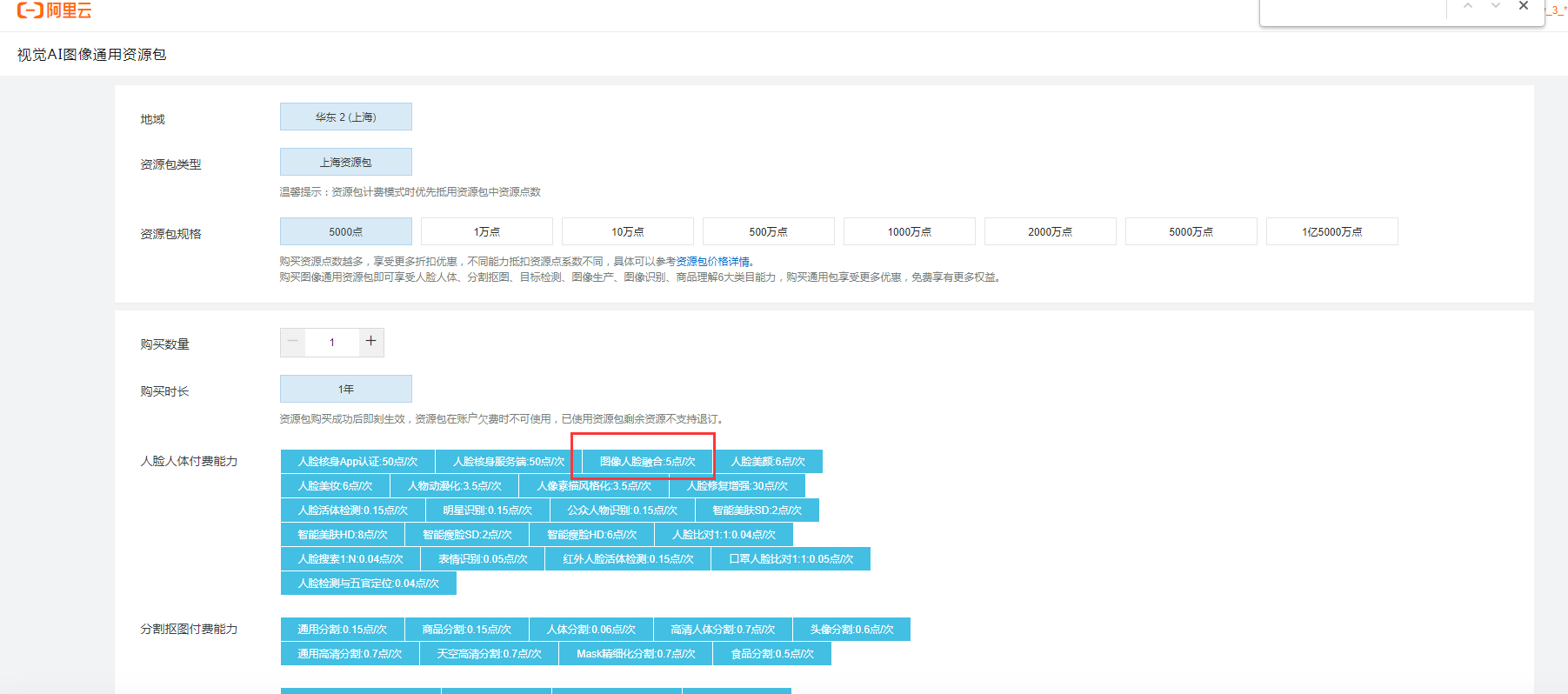Choose the 10万点 package size

click(628, 231)
